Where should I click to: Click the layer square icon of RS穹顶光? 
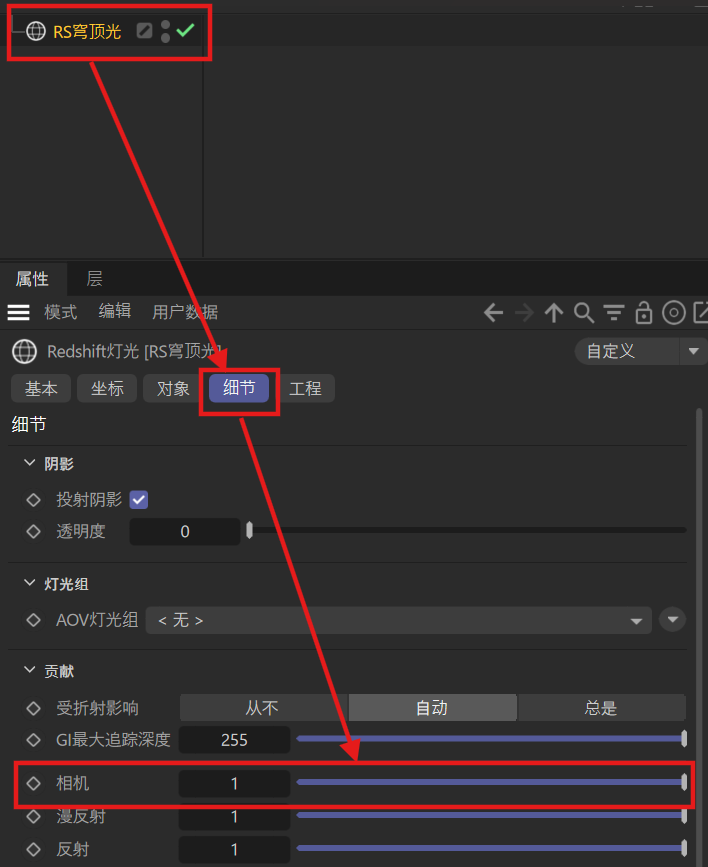[x=144, y=30]
